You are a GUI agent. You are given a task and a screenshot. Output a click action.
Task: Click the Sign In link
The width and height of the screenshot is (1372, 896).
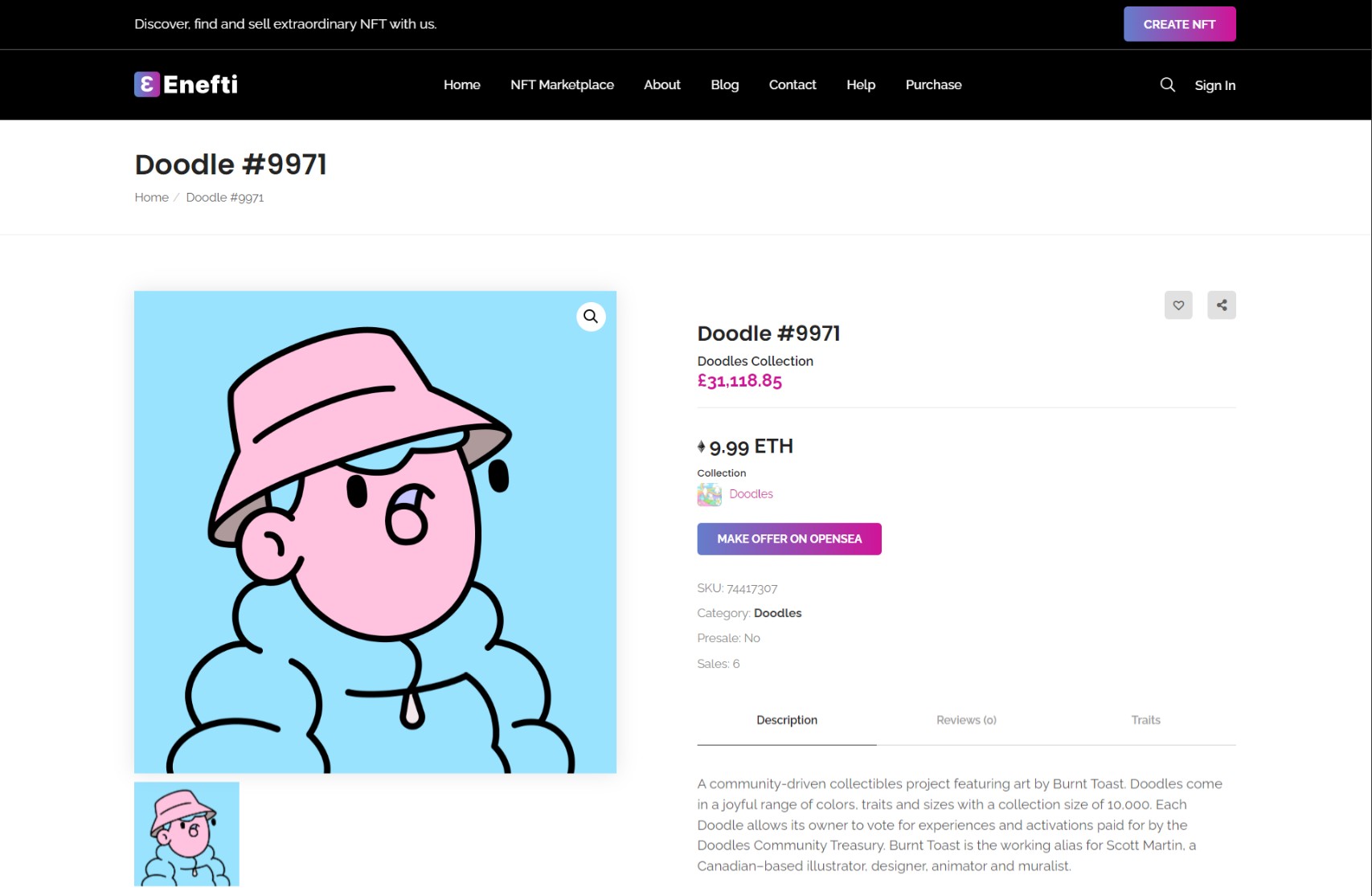tap(1214, 85)
